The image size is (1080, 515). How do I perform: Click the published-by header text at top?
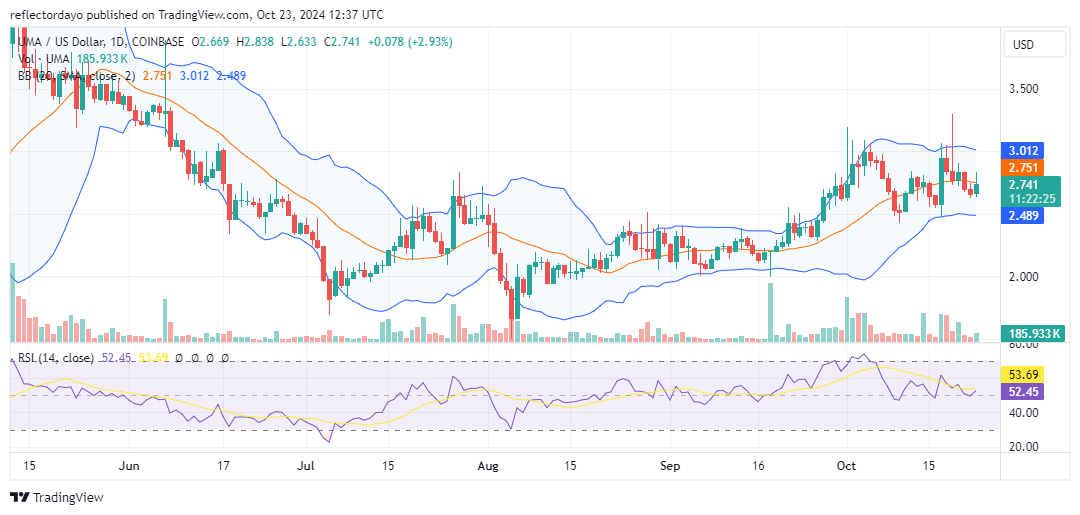197,14
